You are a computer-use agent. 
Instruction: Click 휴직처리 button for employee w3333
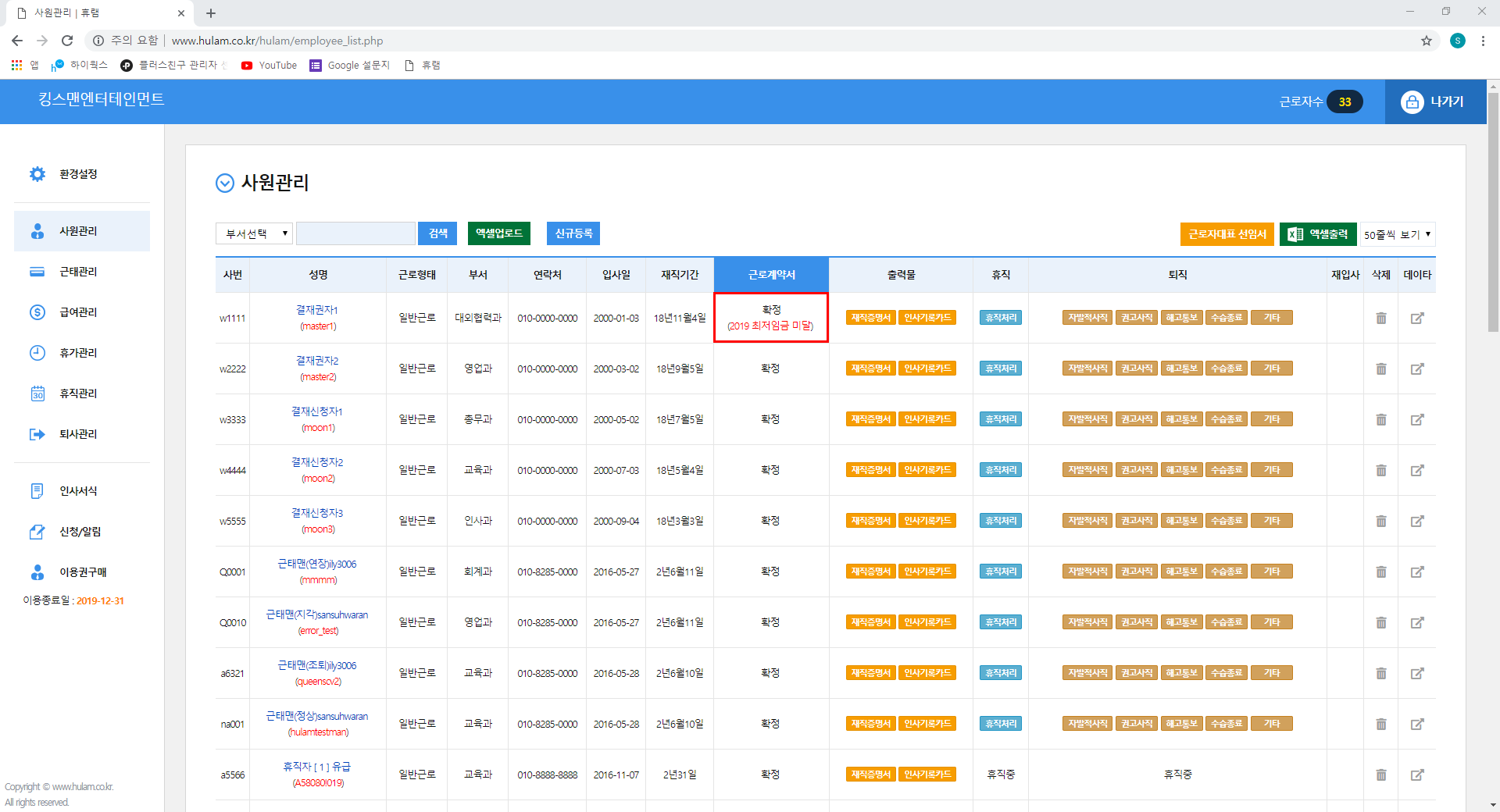click(1000, 420)
